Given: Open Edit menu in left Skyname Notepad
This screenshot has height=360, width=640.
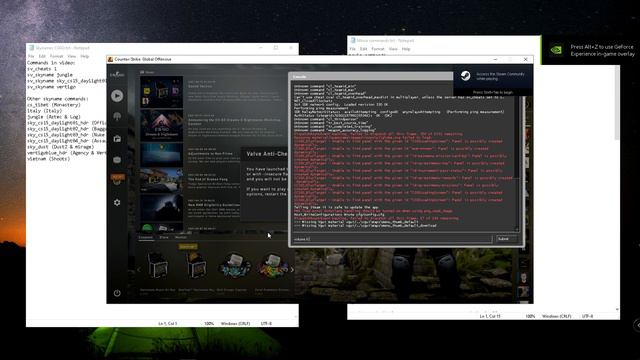Looking at the screenshot, I should pos(42,56).
